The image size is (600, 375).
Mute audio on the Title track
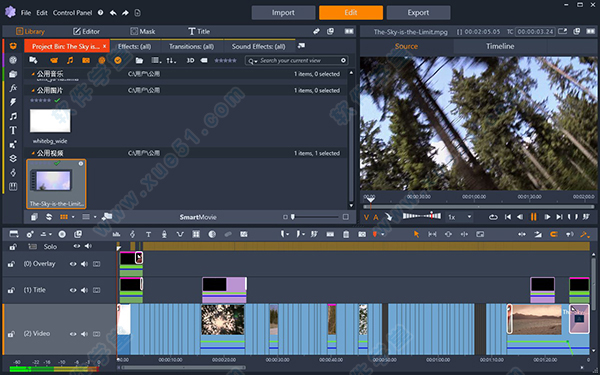[x=84, y=290]
